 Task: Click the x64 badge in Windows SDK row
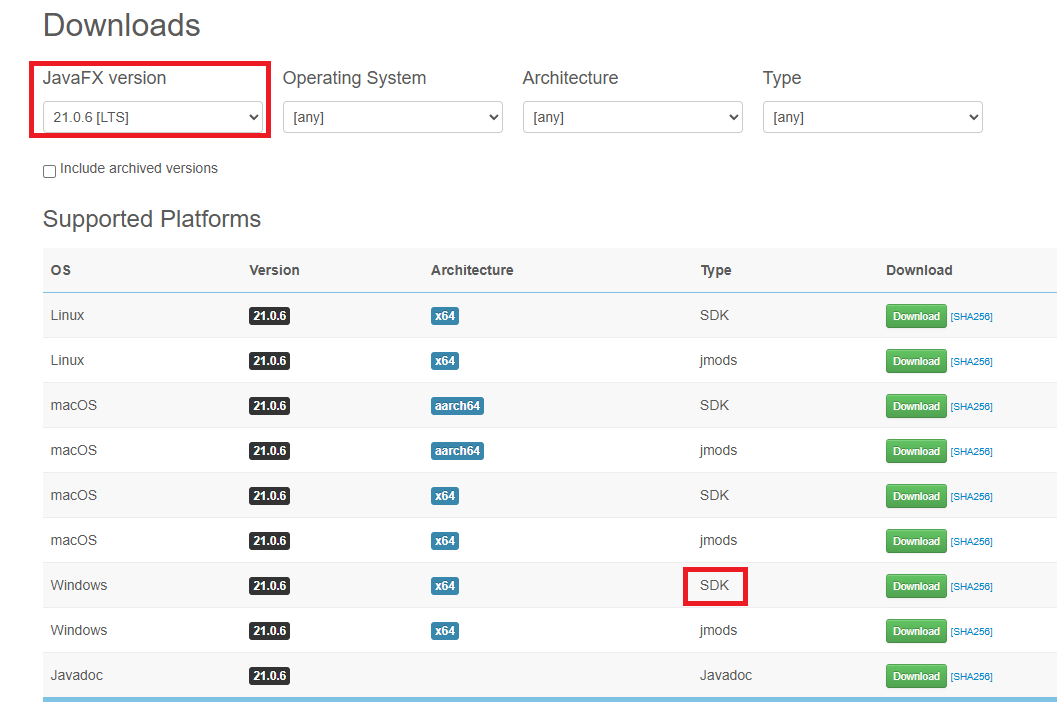click(445, 586)
